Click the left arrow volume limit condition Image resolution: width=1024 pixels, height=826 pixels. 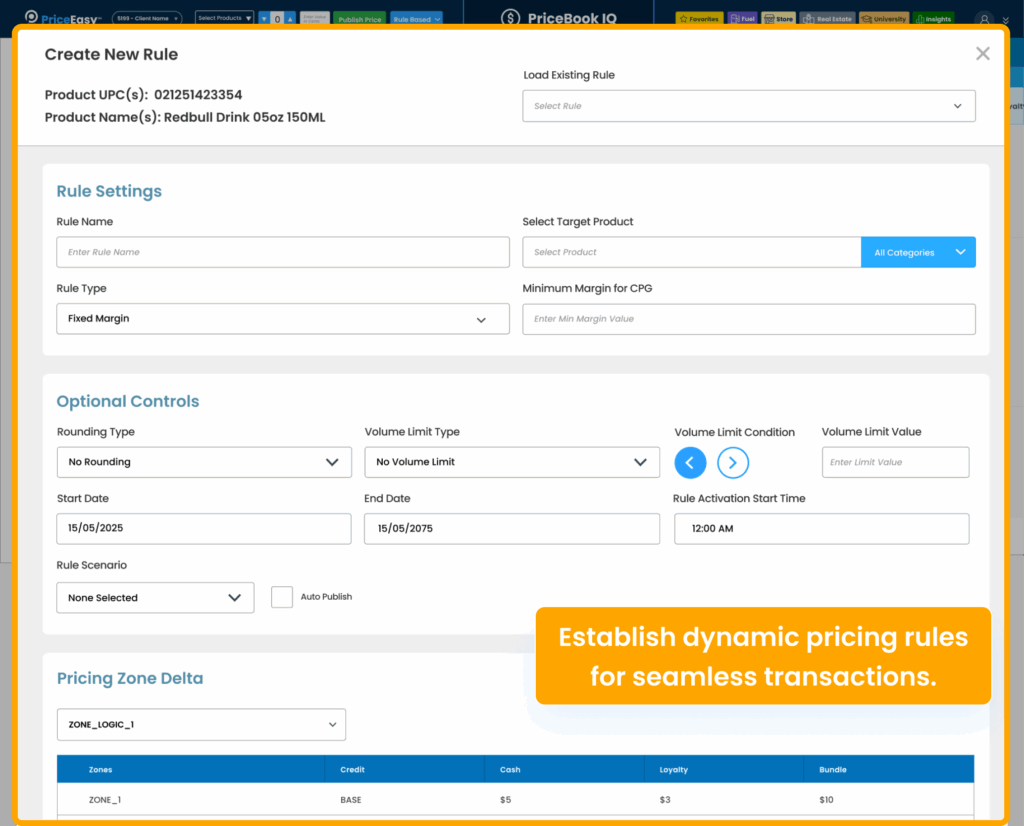pyautogui.click(x=690, y=462)
